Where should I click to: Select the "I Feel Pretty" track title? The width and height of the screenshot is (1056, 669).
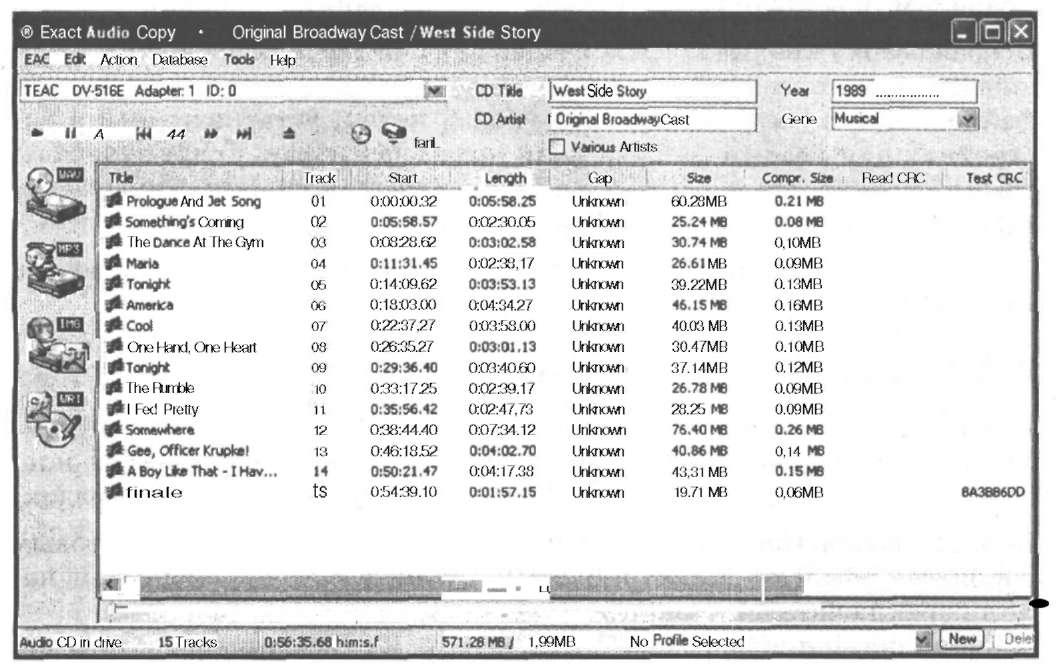[x=163, y=409]
